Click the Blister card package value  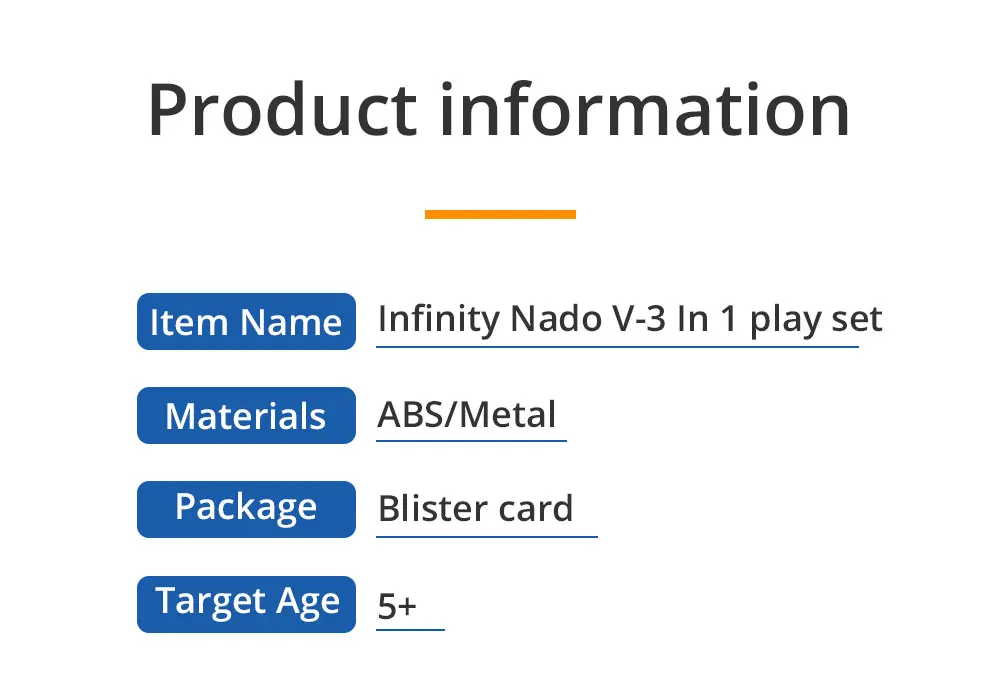coord(475,508)
